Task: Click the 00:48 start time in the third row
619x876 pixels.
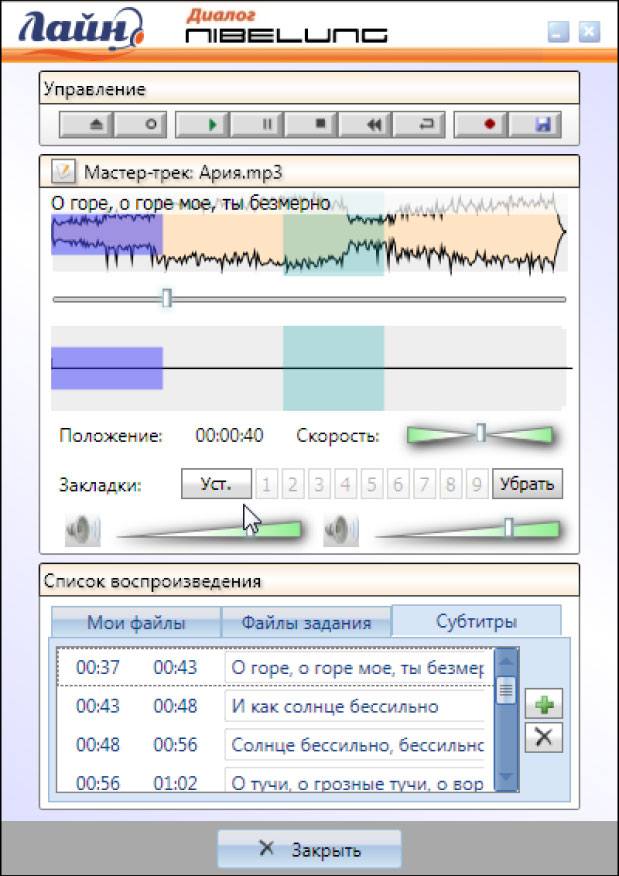Action: [98, 745]
